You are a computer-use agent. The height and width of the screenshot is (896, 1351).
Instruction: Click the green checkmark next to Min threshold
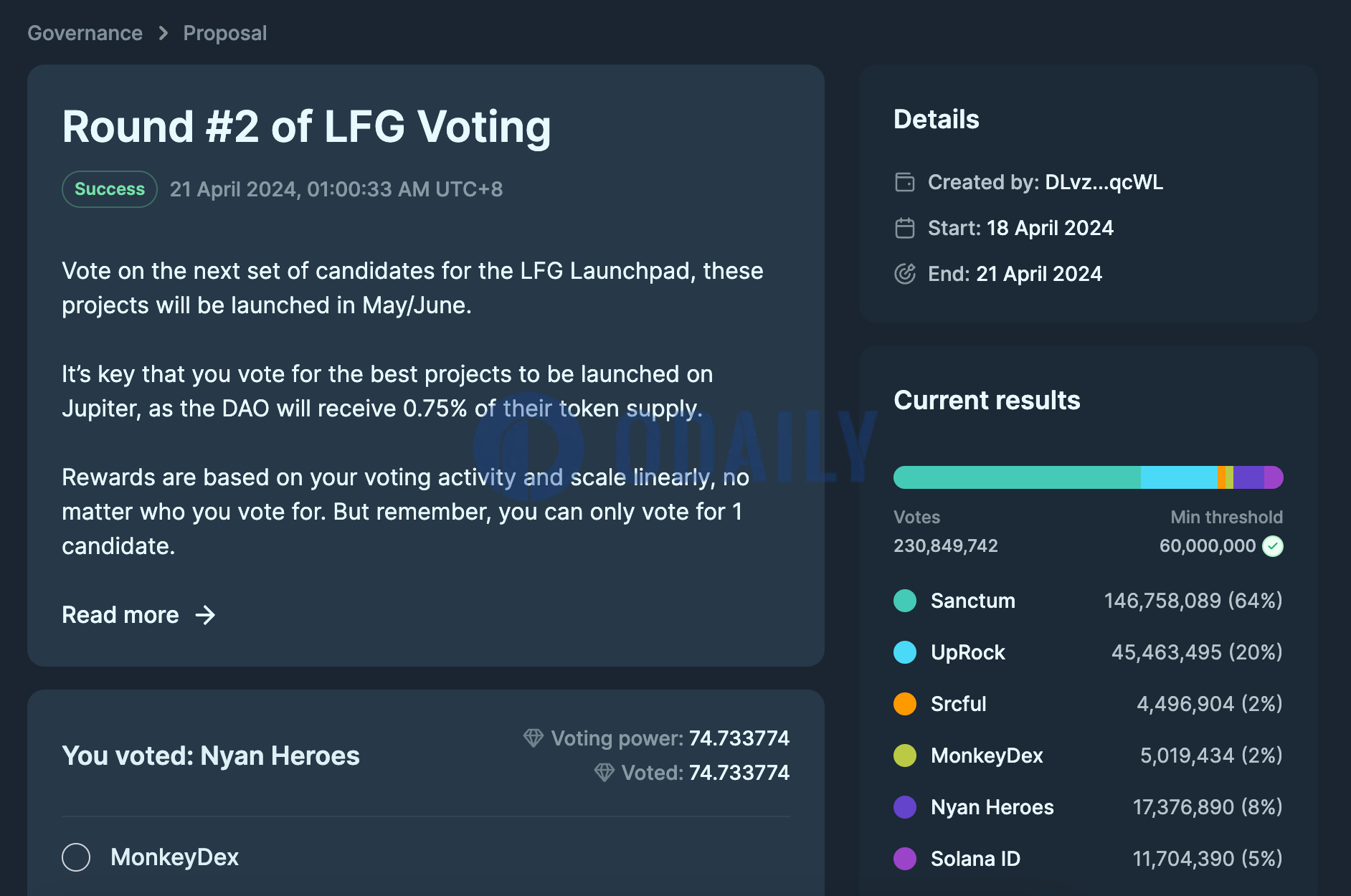1273,546
